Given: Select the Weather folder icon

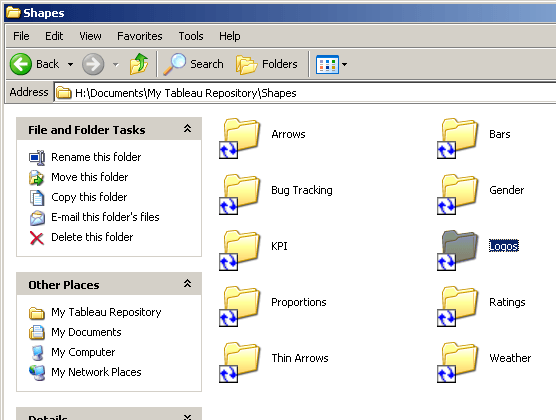Looking at the screenshot, I should (x=457, y=362).
